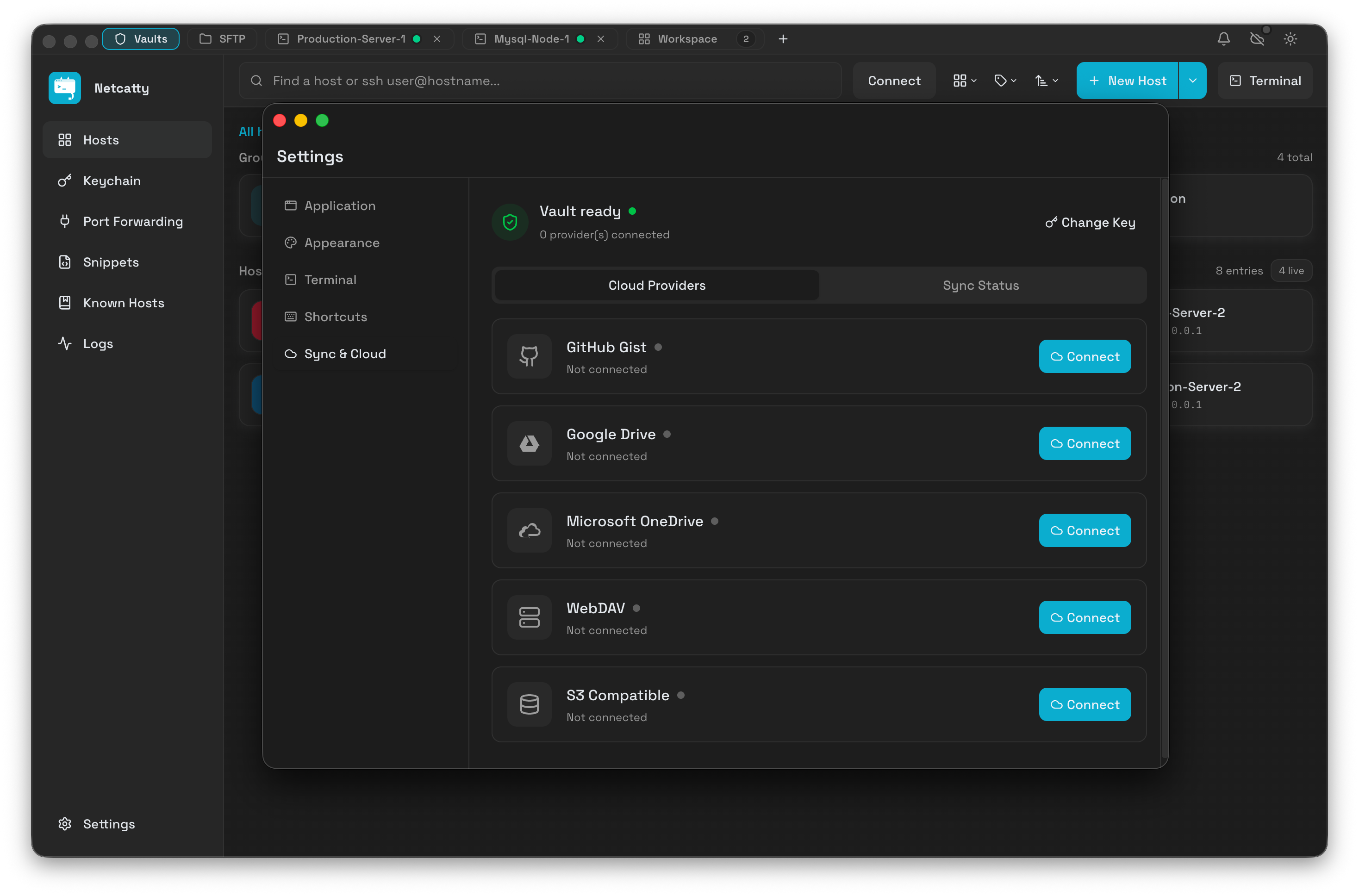Add a new tab with plus icon
Viewport: 1359px width, 896px height.
783,39
